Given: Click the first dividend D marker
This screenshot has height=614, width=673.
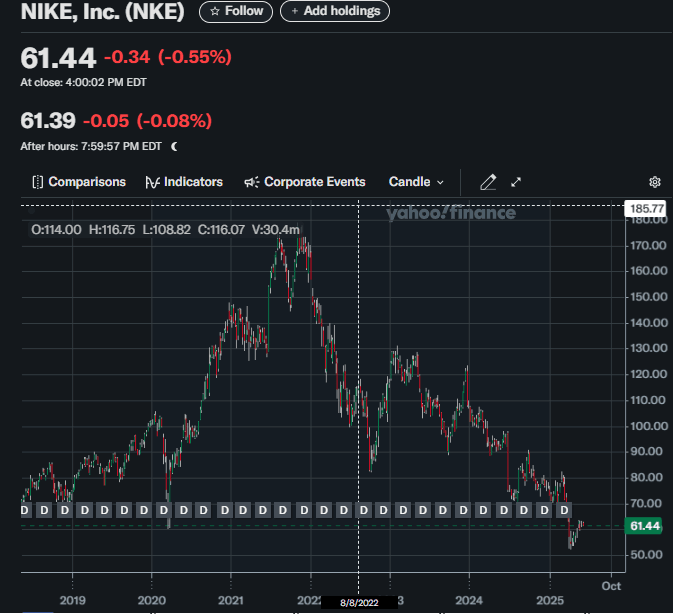Looking at the screenshot, I should point(25,510).
